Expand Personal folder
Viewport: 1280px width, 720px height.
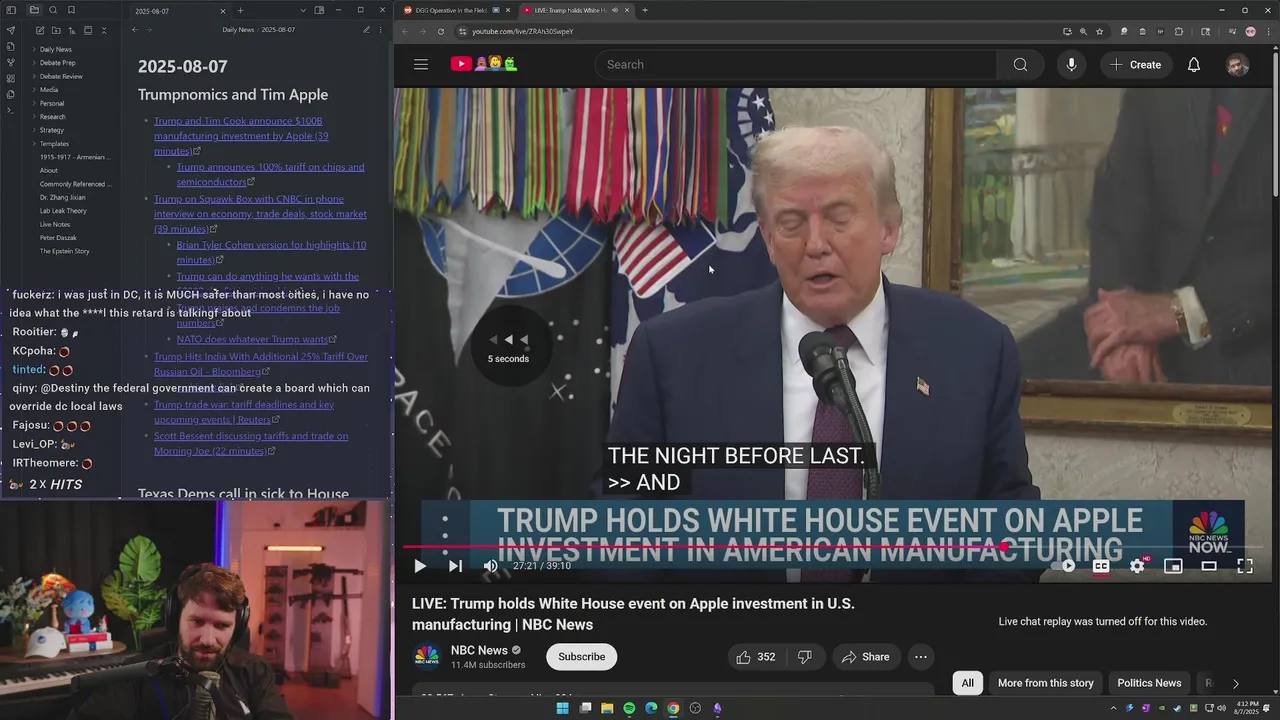tap(52, 103)
